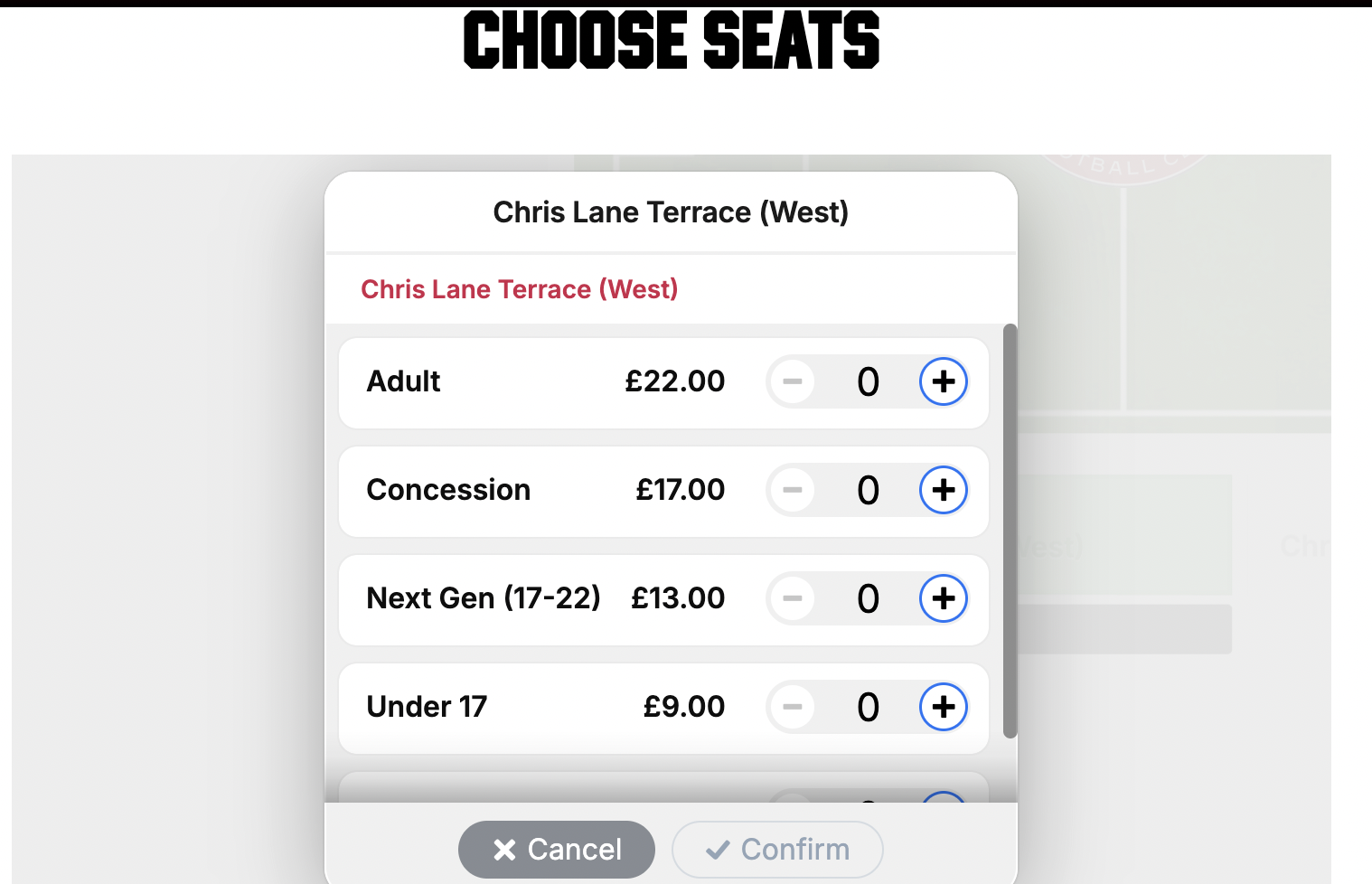Image resolution: width=1372 pixels, height=884 pixels.
Task: Decrease the Adult ticket quantity
Action: point(793,381)
